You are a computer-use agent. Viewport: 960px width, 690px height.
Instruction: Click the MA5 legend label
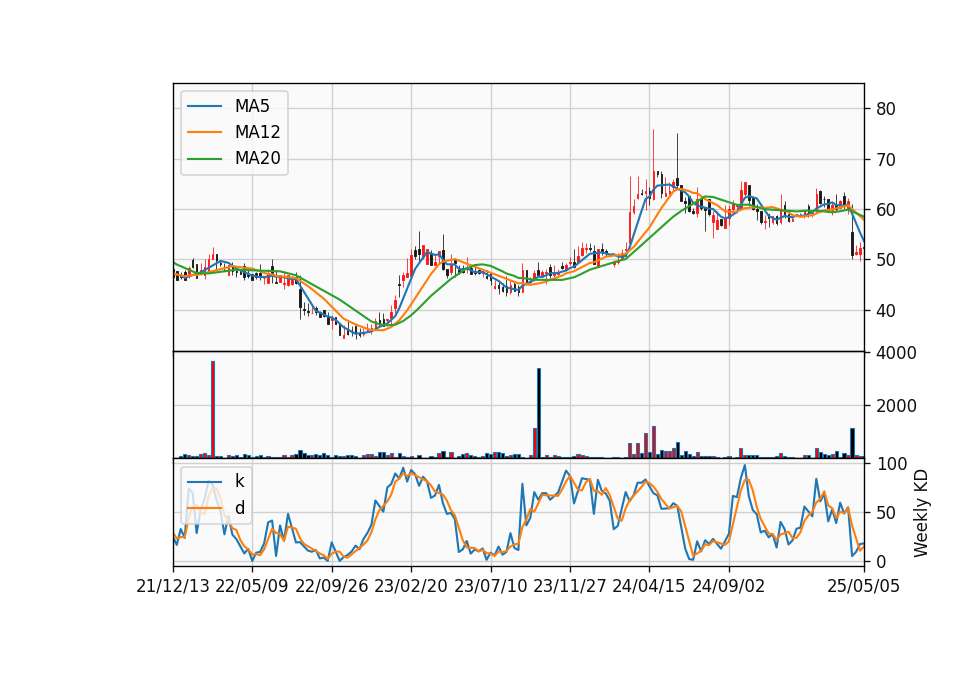(x=252, y=106)
